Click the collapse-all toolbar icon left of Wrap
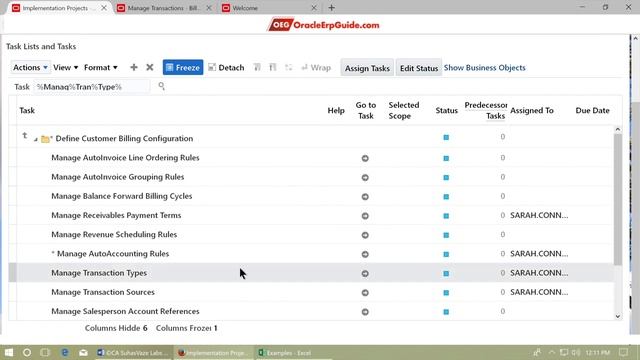This screenshot has height=360, width=640. (289, 67)
